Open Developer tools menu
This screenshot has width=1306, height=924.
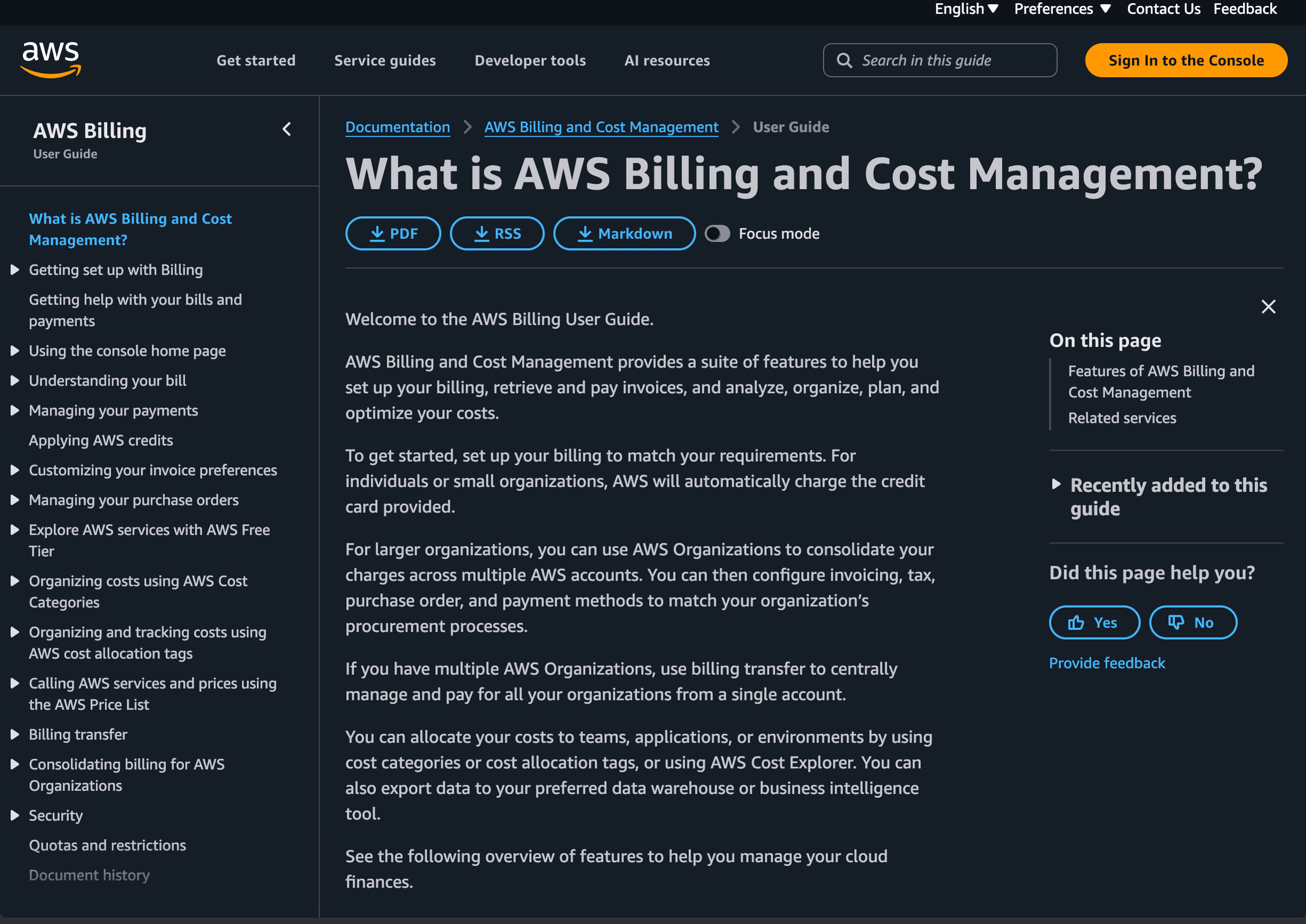tap(530, 60)
